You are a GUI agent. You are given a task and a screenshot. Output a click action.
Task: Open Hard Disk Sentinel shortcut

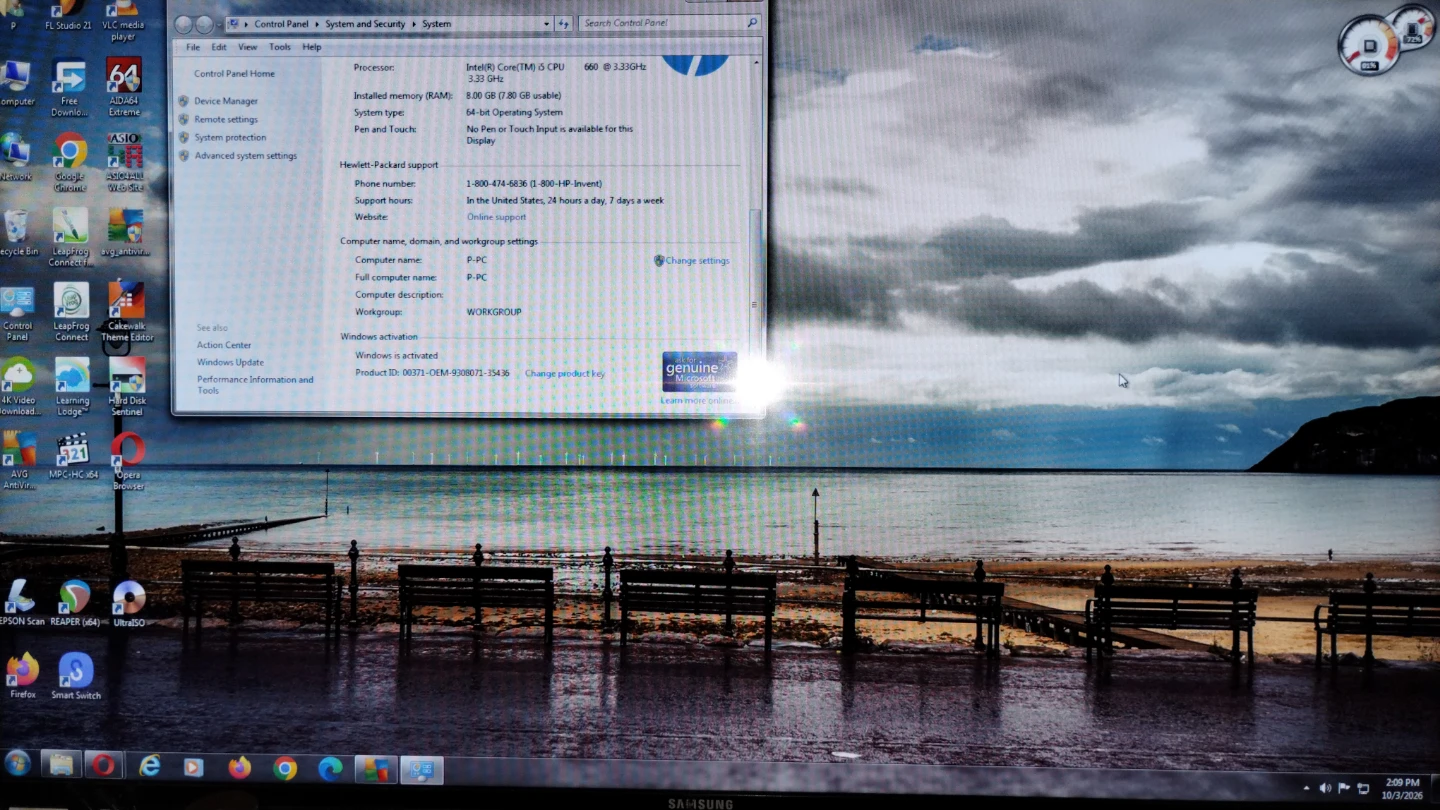tap(127, 387)
